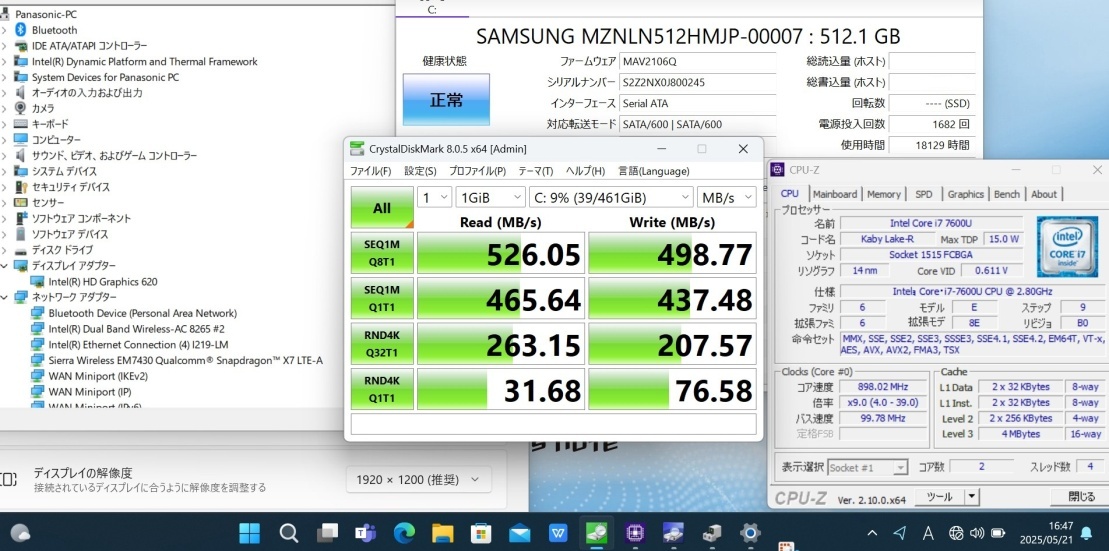Open network status tray icon
This screenshot has width=1109, height=551.
957,533
